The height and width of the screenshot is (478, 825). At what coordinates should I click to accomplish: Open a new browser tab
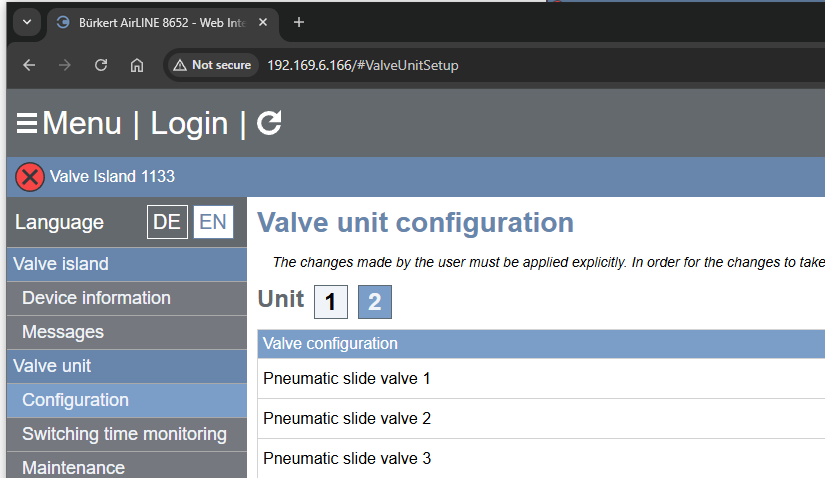[299, 22]
